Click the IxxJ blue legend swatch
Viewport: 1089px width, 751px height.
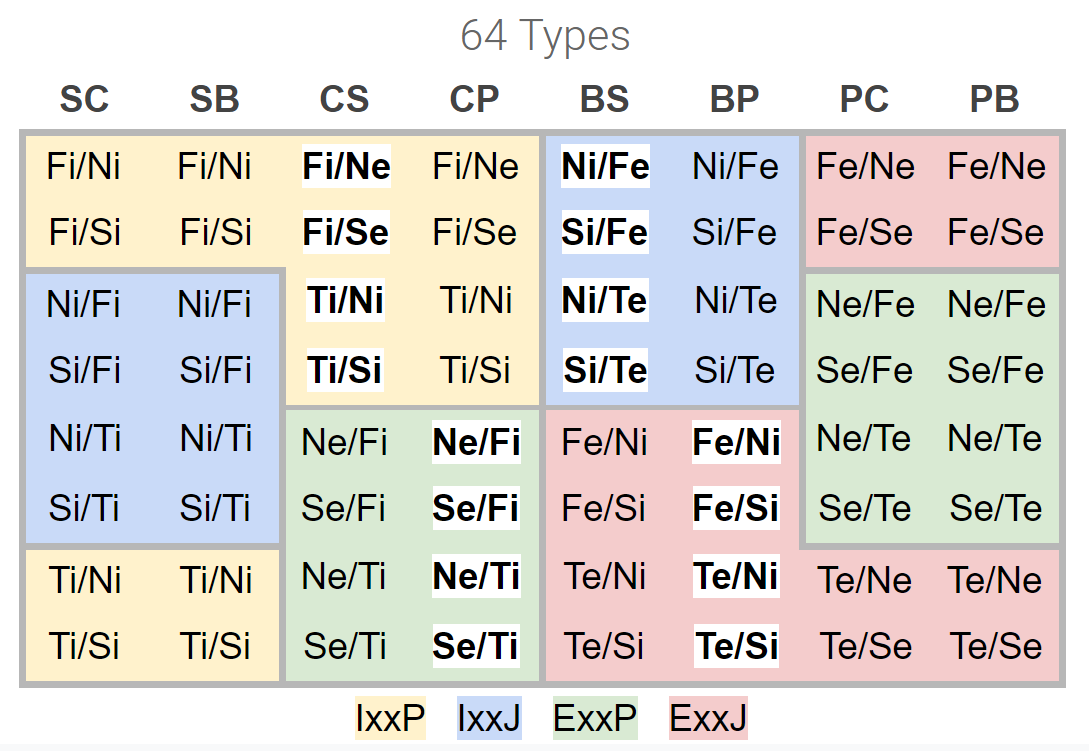point(488,718)
